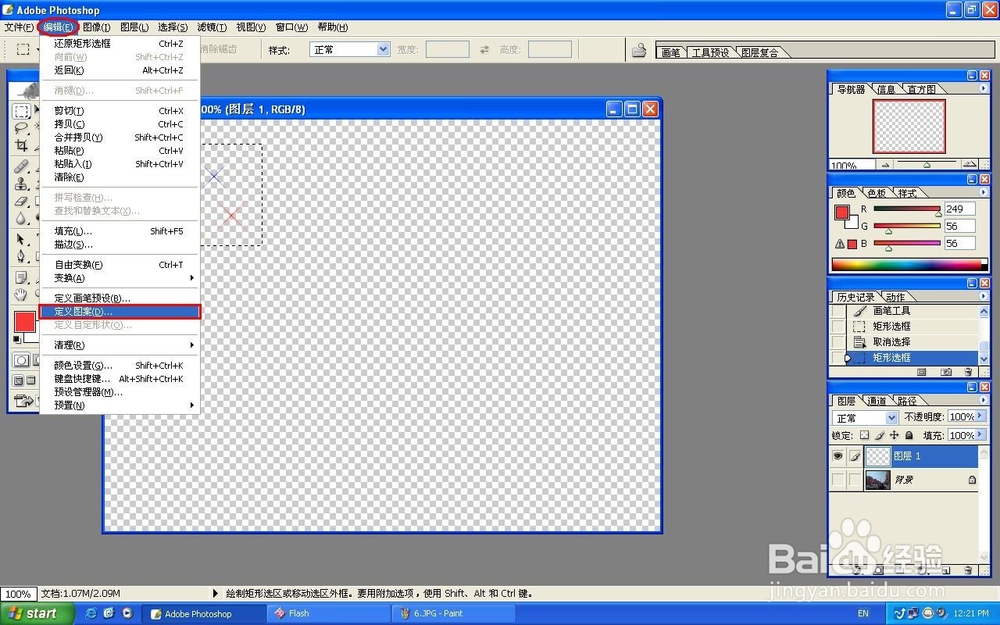This screenshot has height=625, width=1000.
Task: Open the 填充 fill slider arrow
Action: [980, 435]
